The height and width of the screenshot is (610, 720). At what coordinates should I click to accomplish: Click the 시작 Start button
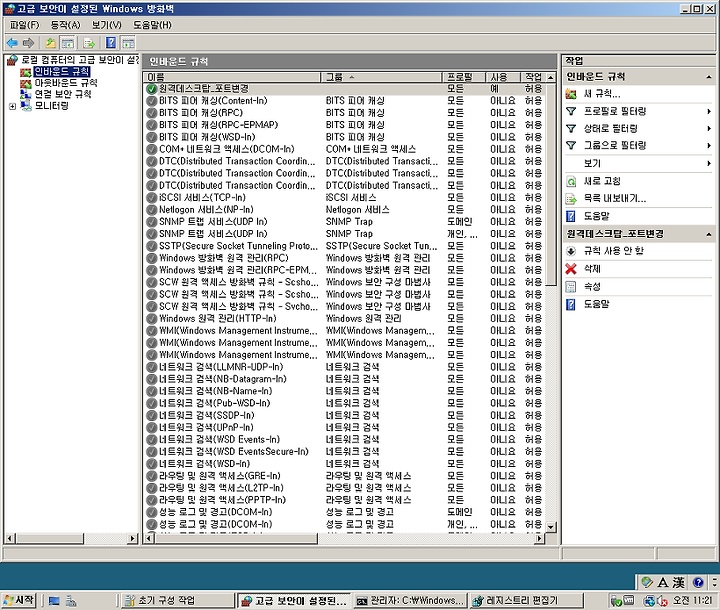pyautogui.click(x=19, y=600)
